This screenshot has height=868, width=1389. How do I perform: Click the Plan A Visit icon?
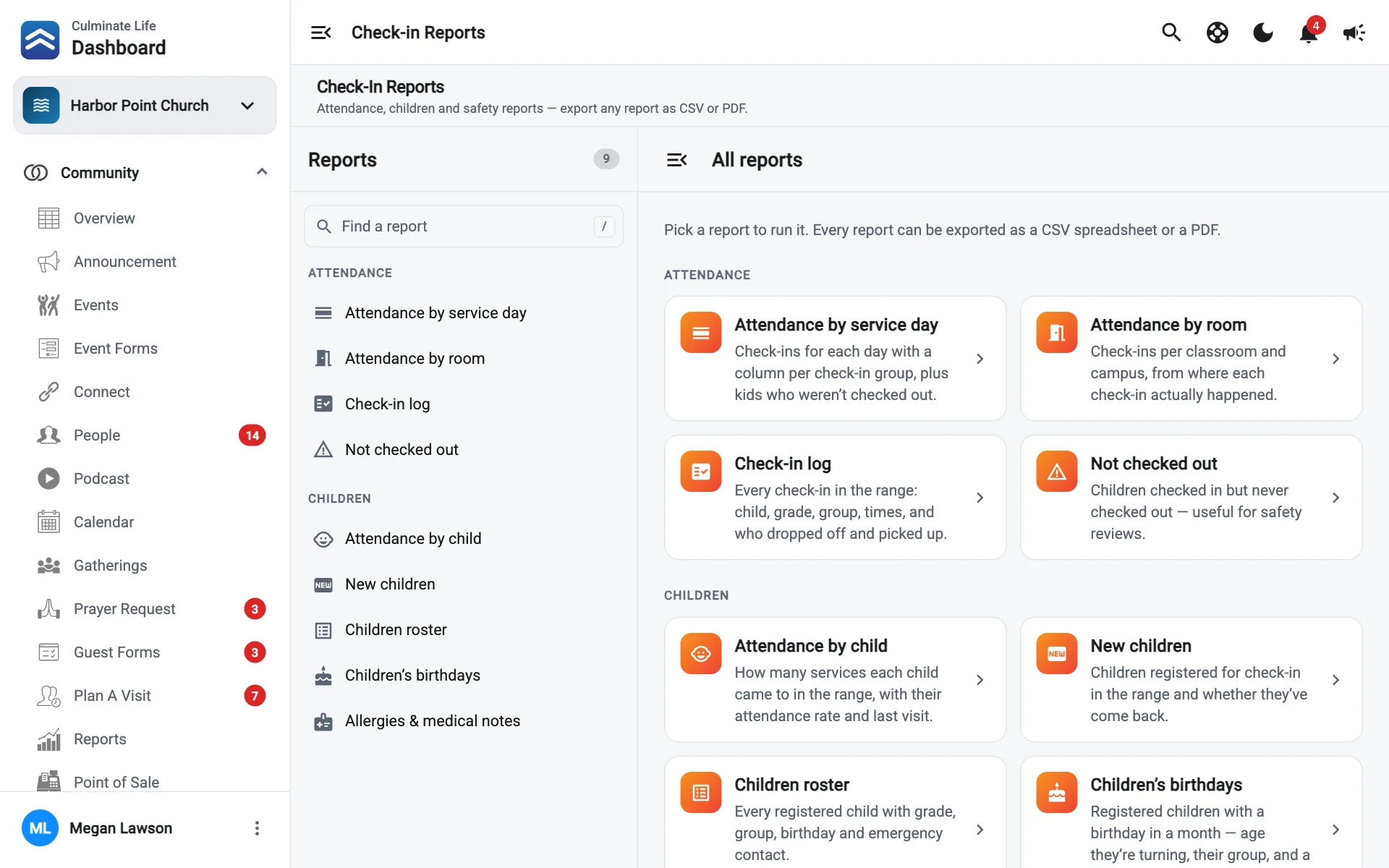(48, 696)
